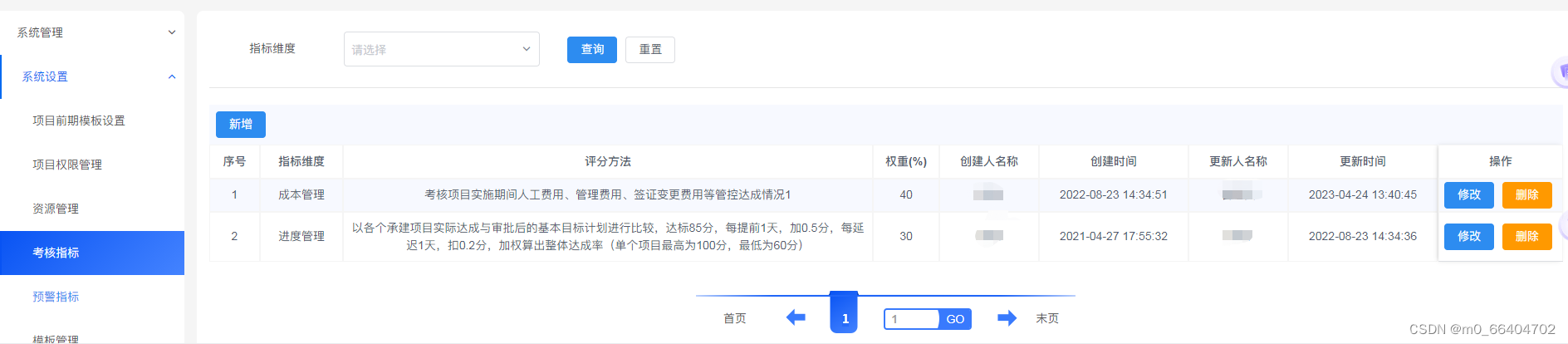Click 修改 for 进度管理 row
This screenshot has width=1568, height=344.
[x=1469, y=236]
